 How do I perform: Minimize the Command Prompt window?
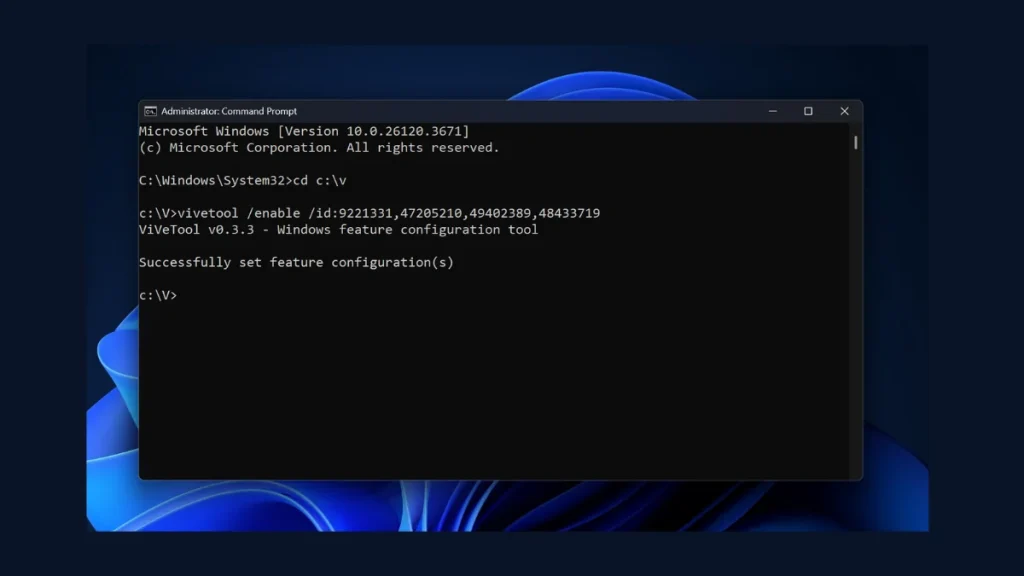coord(773,111)
